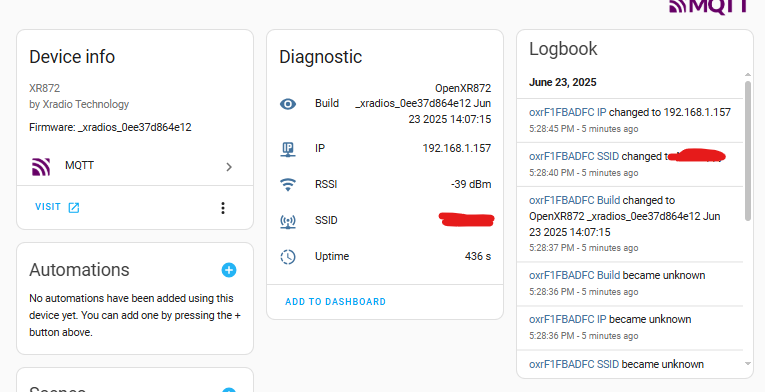Click the Logbook scroll down arrow
Screen dimensions: 765x392
coord(748,364)
